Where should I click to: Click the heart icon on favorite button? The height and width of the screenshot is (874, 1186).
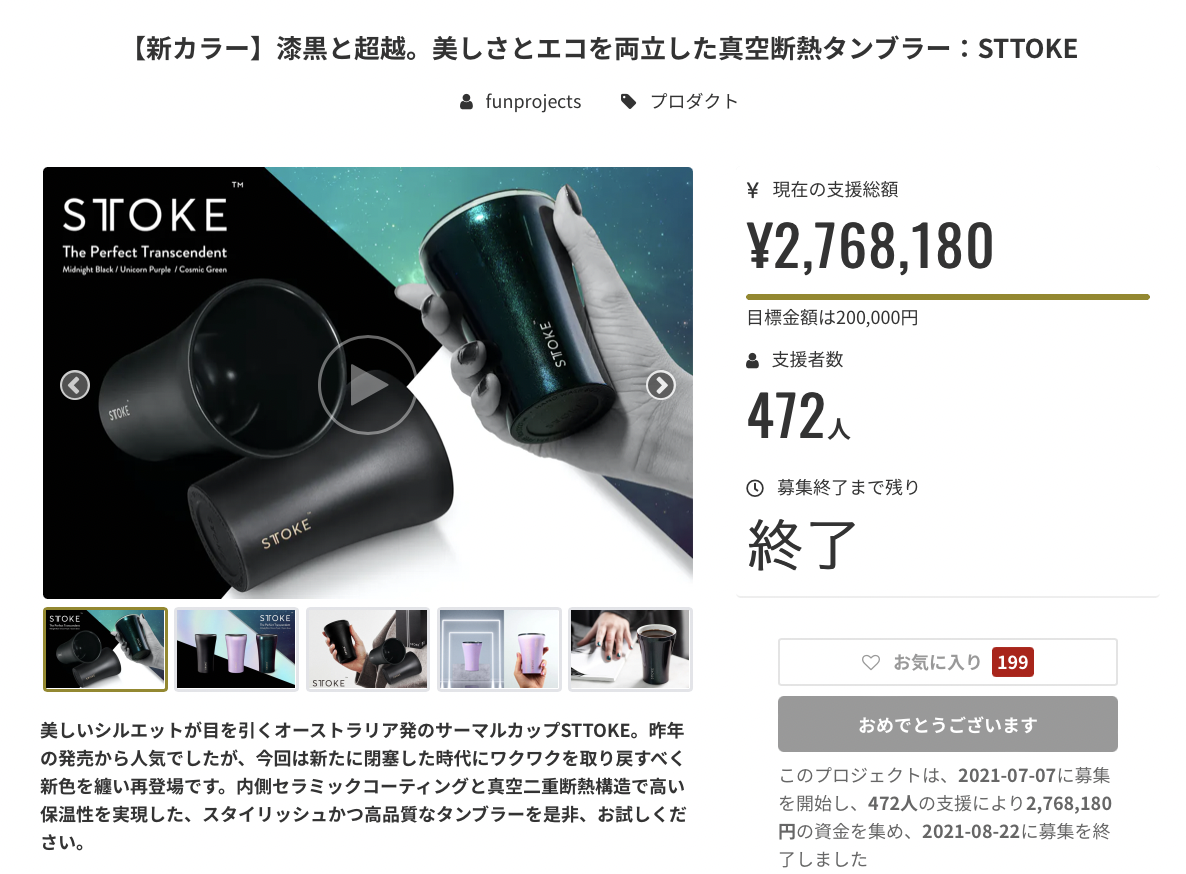point(871,662)
